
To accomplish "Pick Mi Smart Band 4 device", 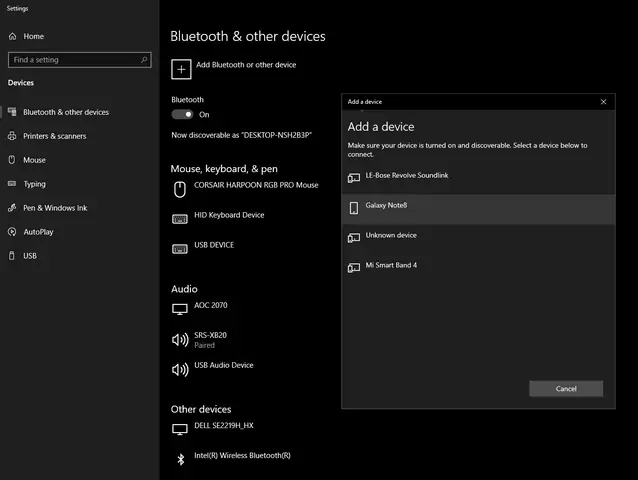I will tap(478, 269).
